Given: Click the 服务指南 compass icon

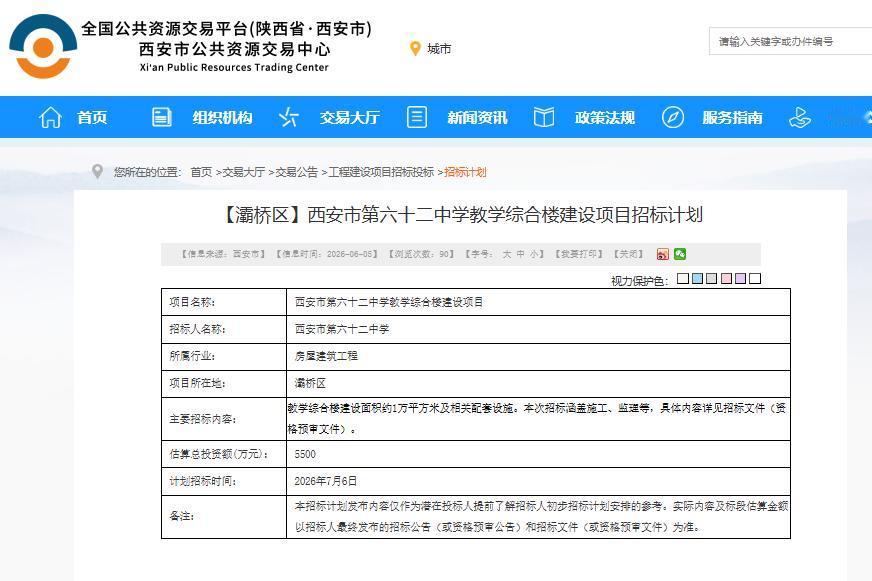Looking at the screenshot, I should 673,117.
